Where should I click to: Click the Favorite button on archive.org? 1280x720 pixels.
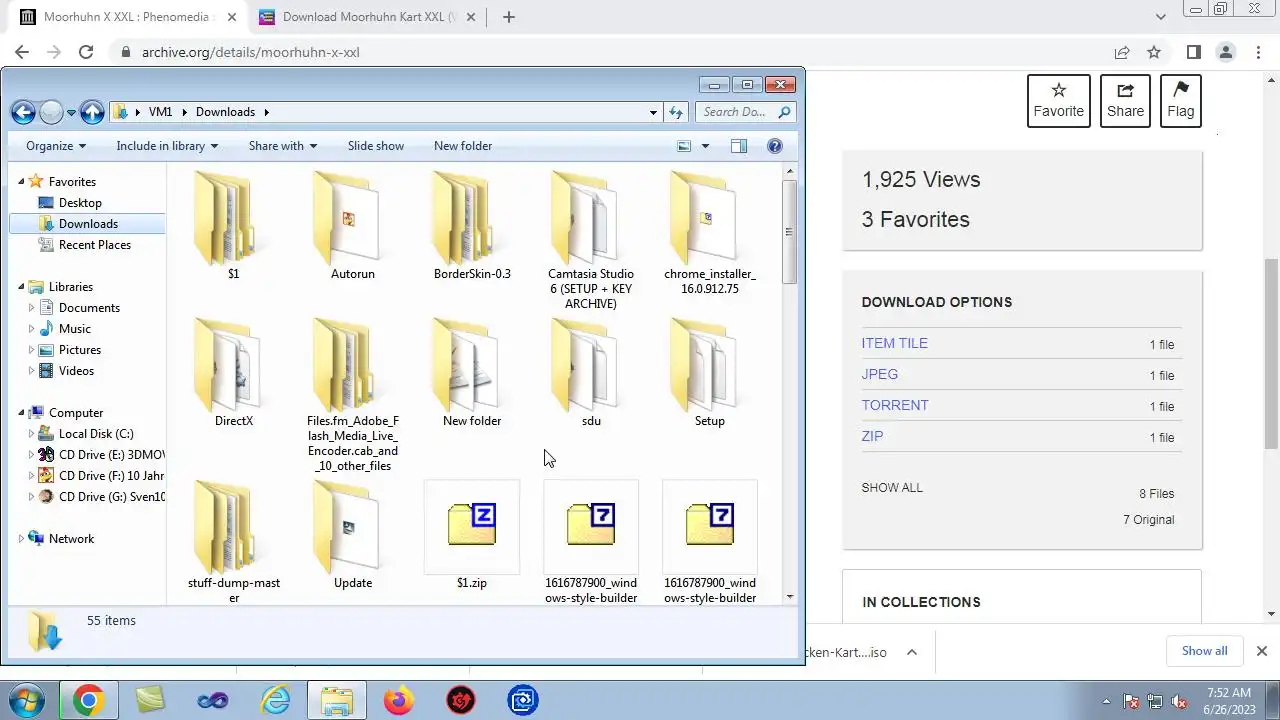pyautogui.click(x=1059, y=101)
